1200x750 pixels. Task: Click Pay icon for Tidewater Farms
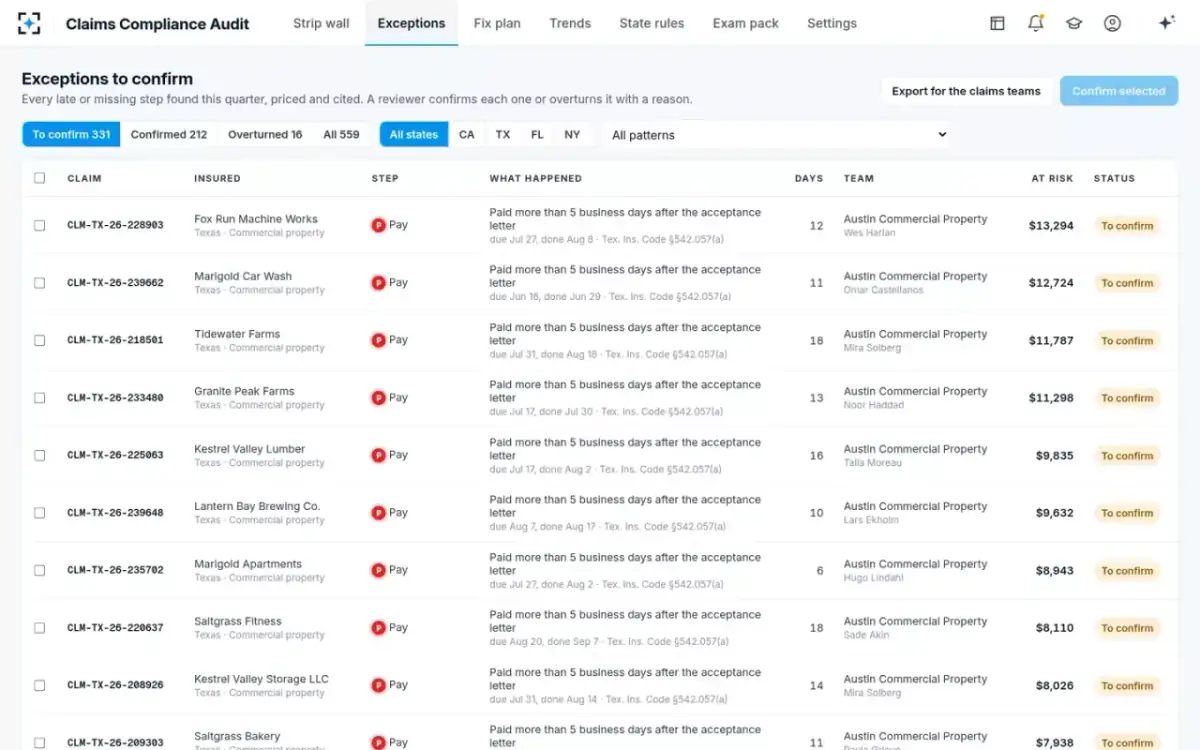(x=378, y=340)
